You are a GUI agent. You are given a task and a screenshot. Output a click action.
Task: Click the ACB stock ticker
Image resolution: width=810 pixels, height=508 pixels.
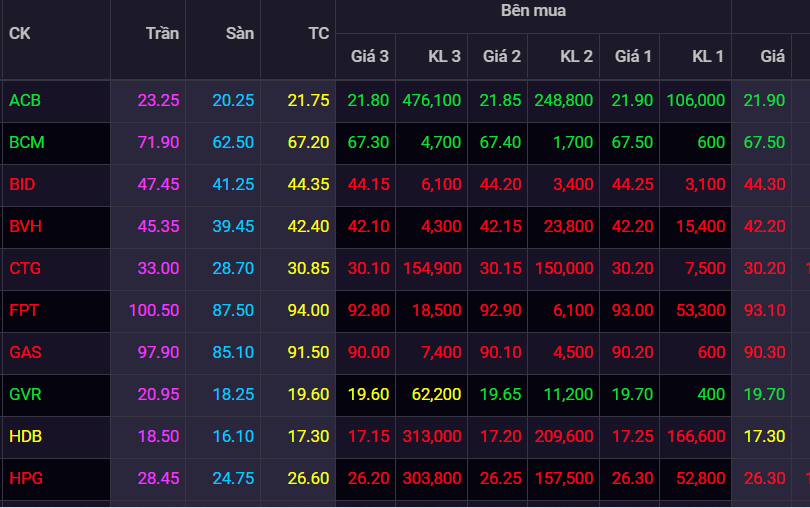point(25,100)
